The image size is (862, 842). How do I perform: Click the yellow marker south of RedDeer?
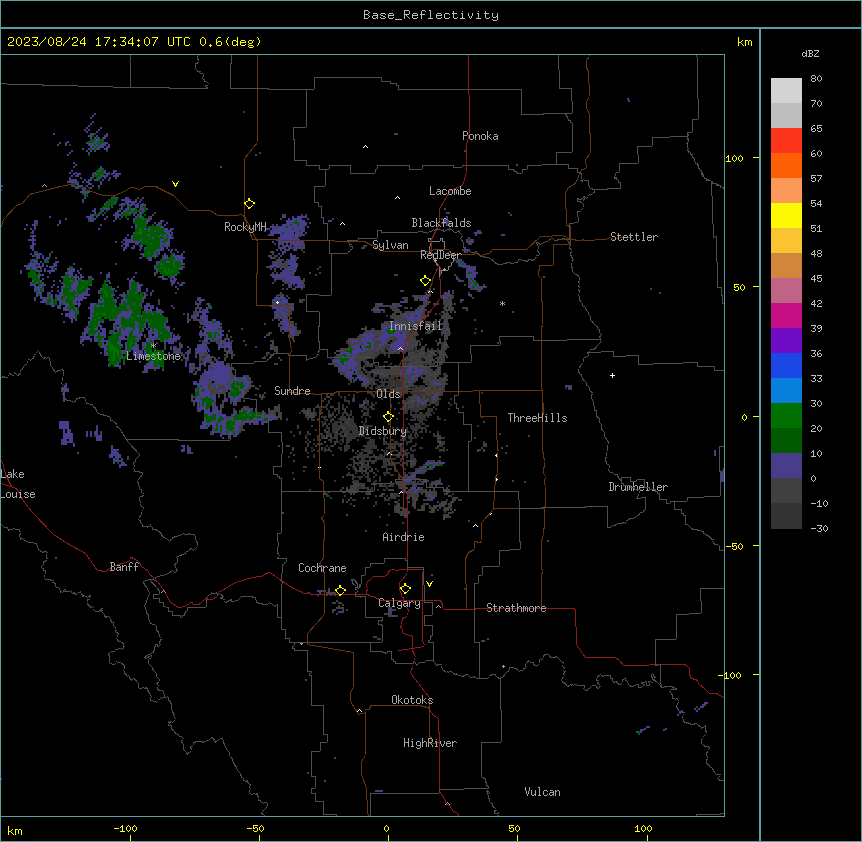[x=426, y=281]
